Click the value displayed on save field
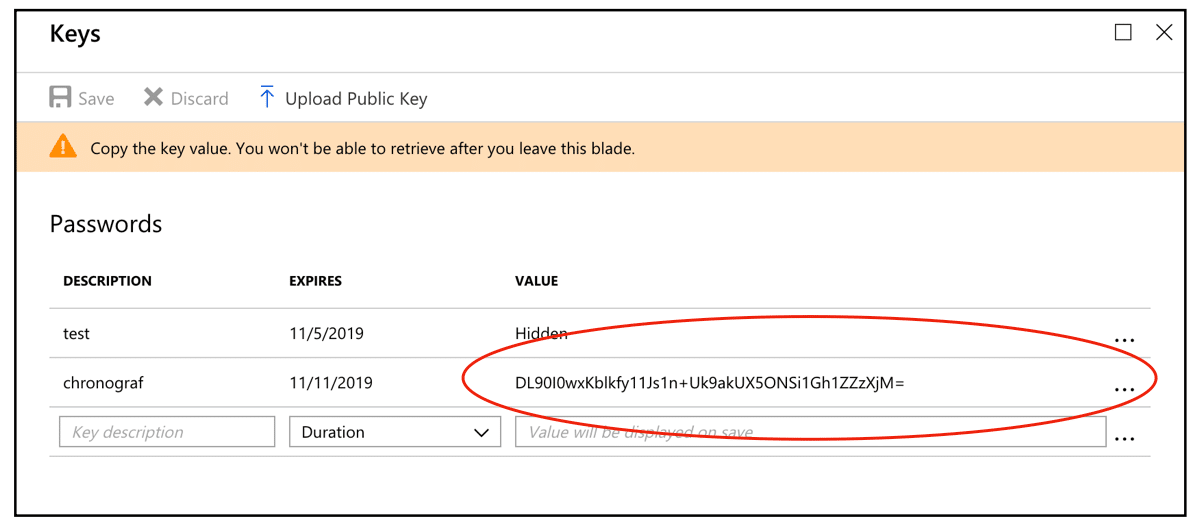The image size is (1198, 528). (x=810, y=432)
